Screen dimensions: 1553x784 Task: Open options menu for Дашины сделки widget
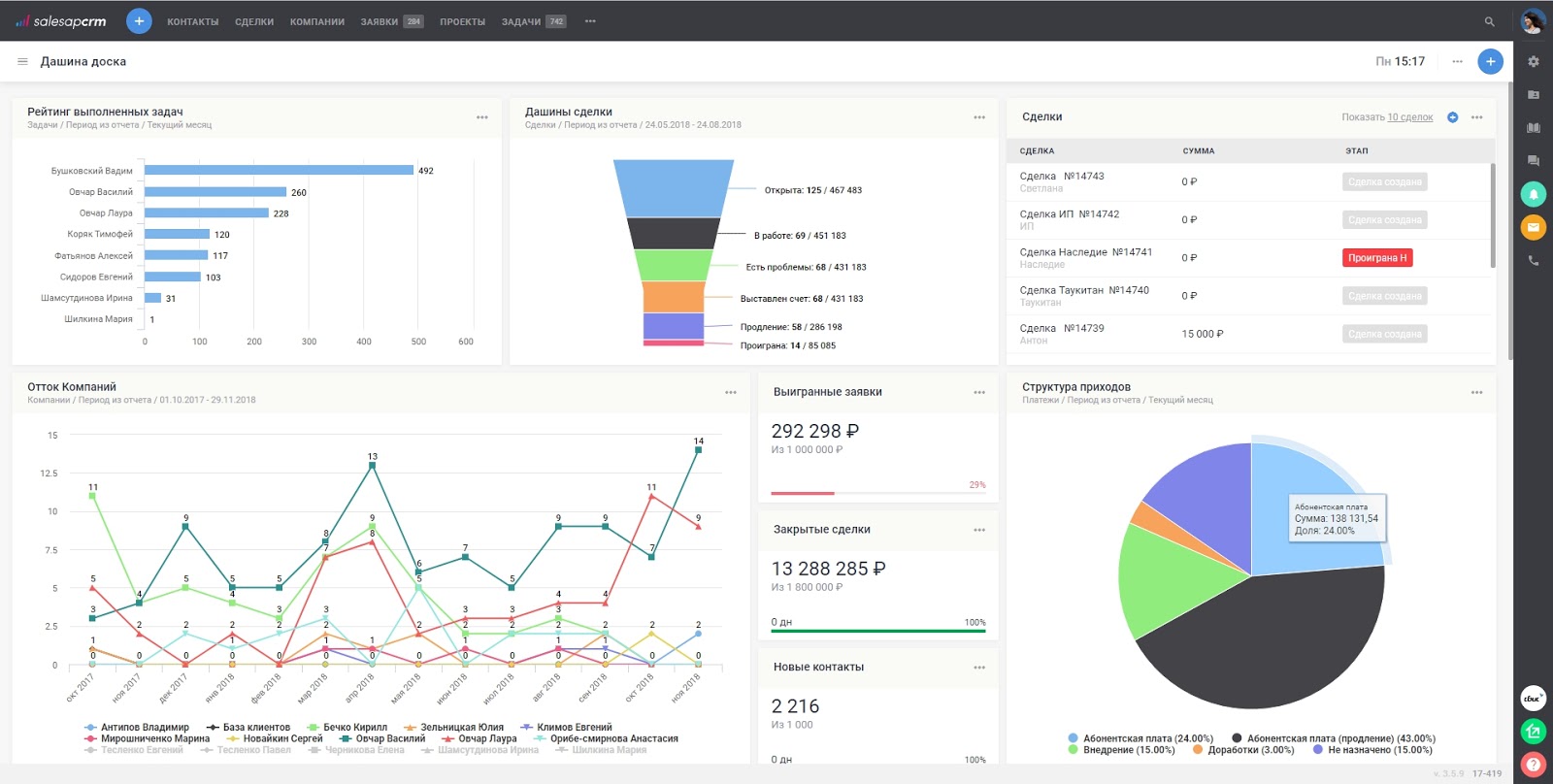[x=979, y=117]
